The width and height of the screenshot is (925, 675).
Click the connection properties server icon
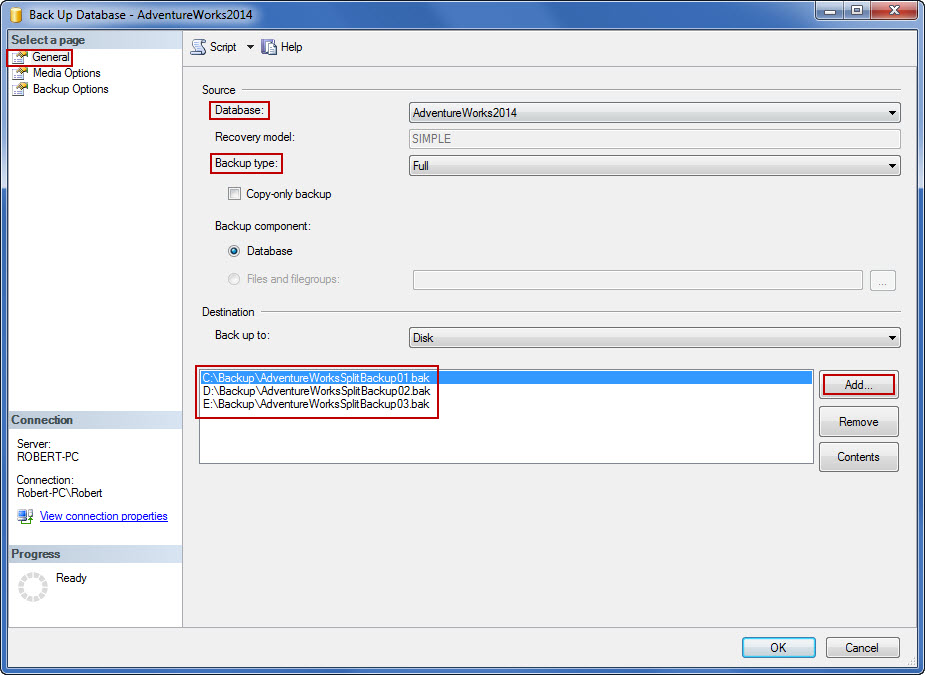[24, 515]
